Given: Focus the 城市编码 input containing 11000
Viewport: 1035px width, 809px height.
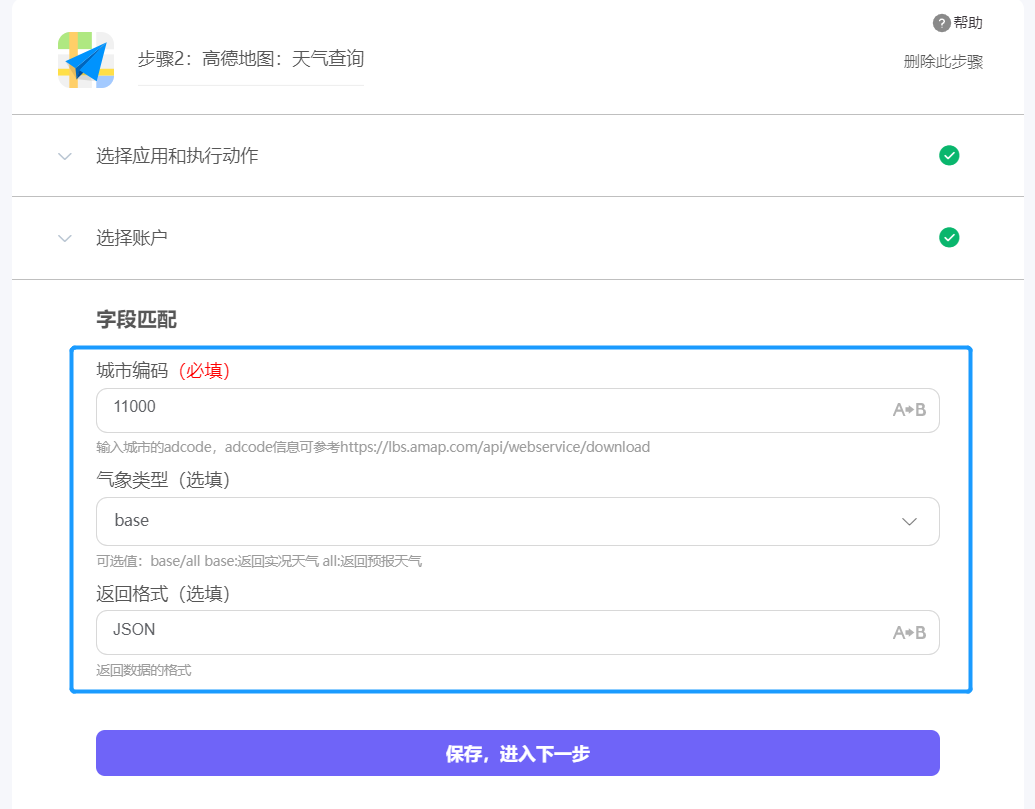Looking at the screenshot, I should pos(518,410).
